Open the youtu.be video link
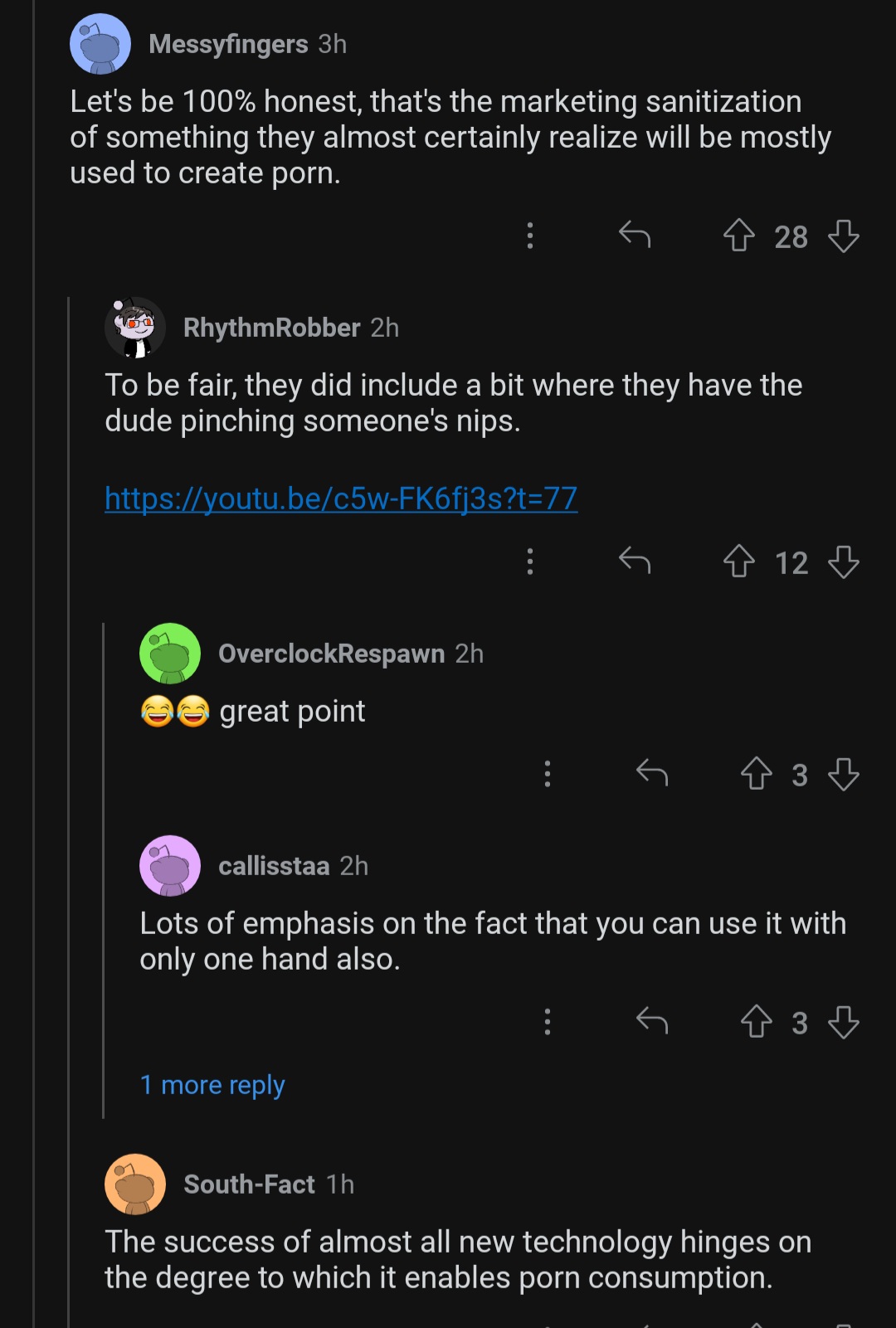This screenshot has width=896, height=1328. point(341,499)
